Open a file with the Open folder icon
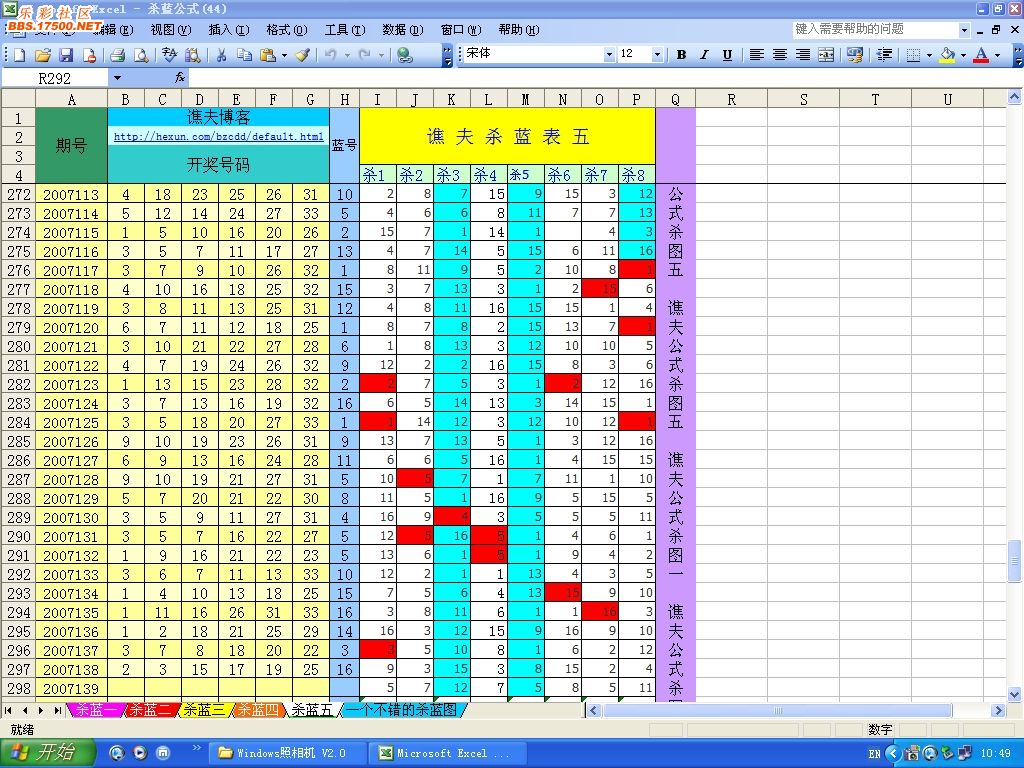The height and width of the screenshot is (768, 1024). pos(42,56)
